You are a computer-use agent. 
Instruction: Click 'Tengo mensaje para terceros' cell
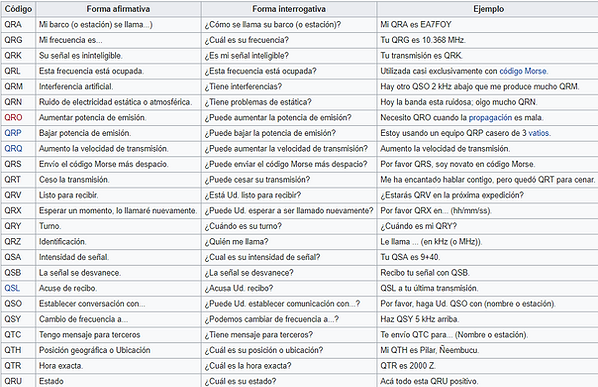coord(118,335)
